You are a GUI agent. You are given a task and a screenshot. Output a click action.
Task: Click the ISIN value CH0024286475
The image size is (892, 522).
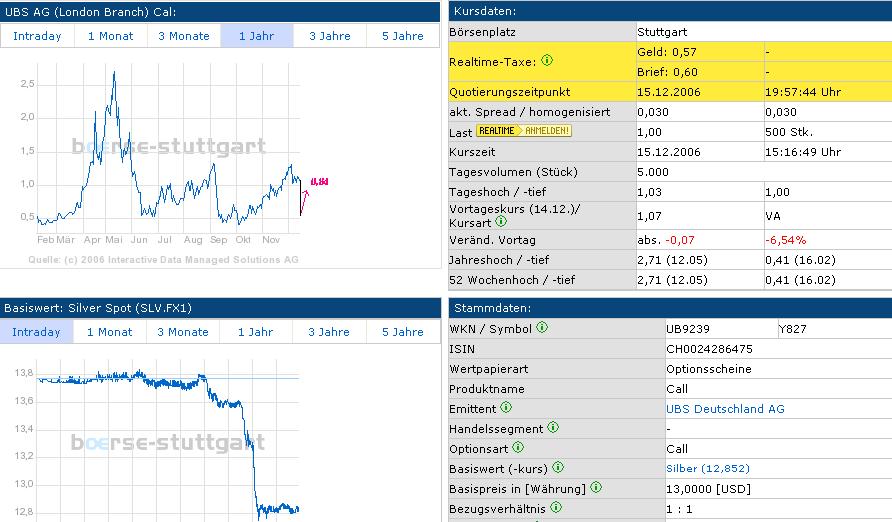709,349
